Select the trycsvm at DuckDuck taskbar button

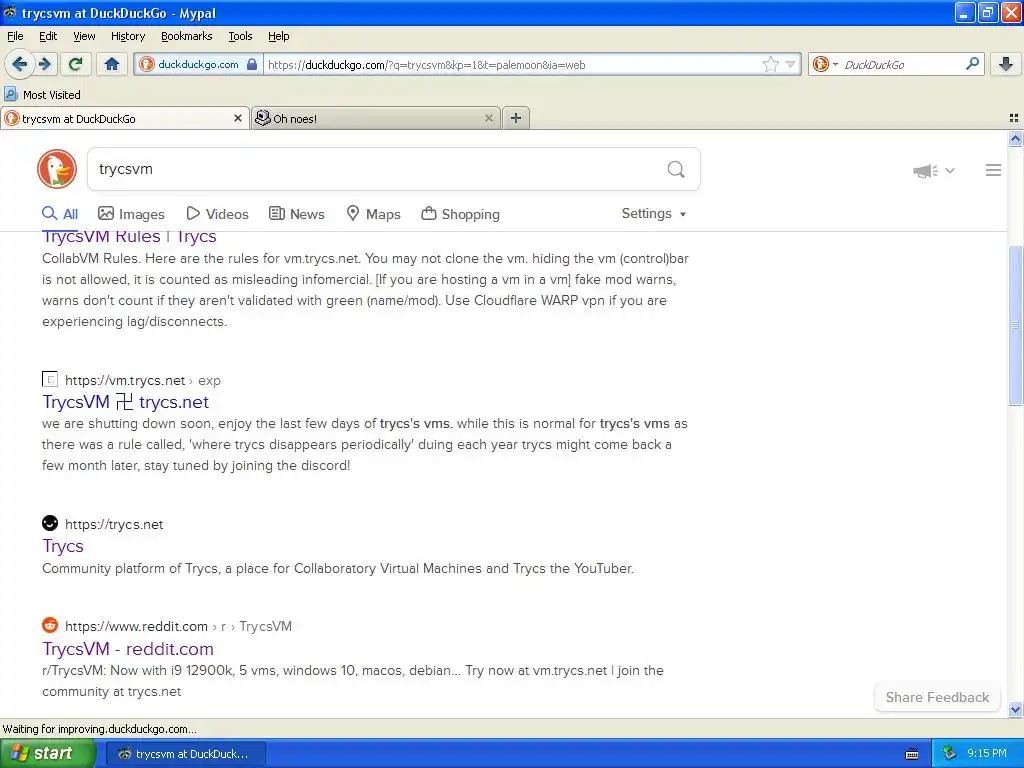coord(185,754)
